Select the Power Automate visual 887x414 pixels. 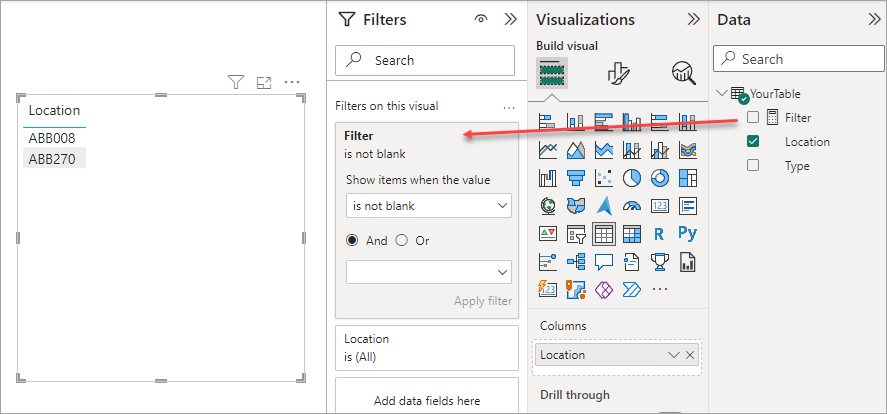pyautogui.click(x=631, y=290)
